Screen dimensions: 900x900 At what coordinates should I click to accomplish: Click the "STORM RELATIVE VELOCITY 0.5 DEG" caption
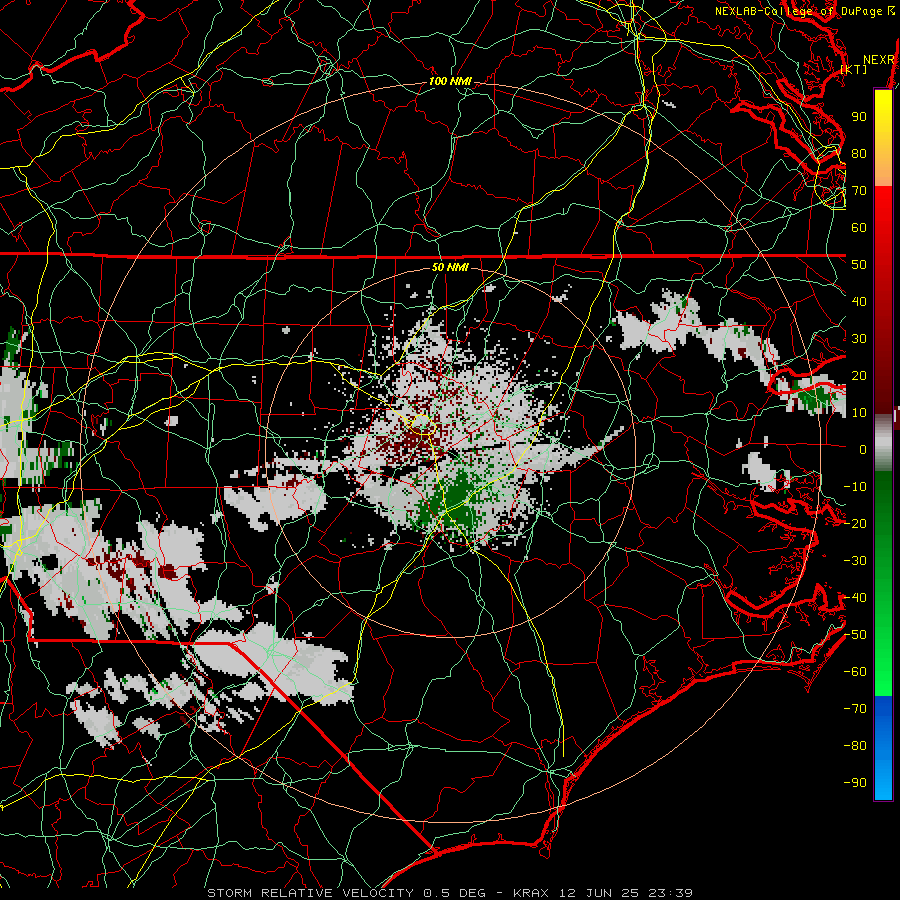(x=346, y=893)
